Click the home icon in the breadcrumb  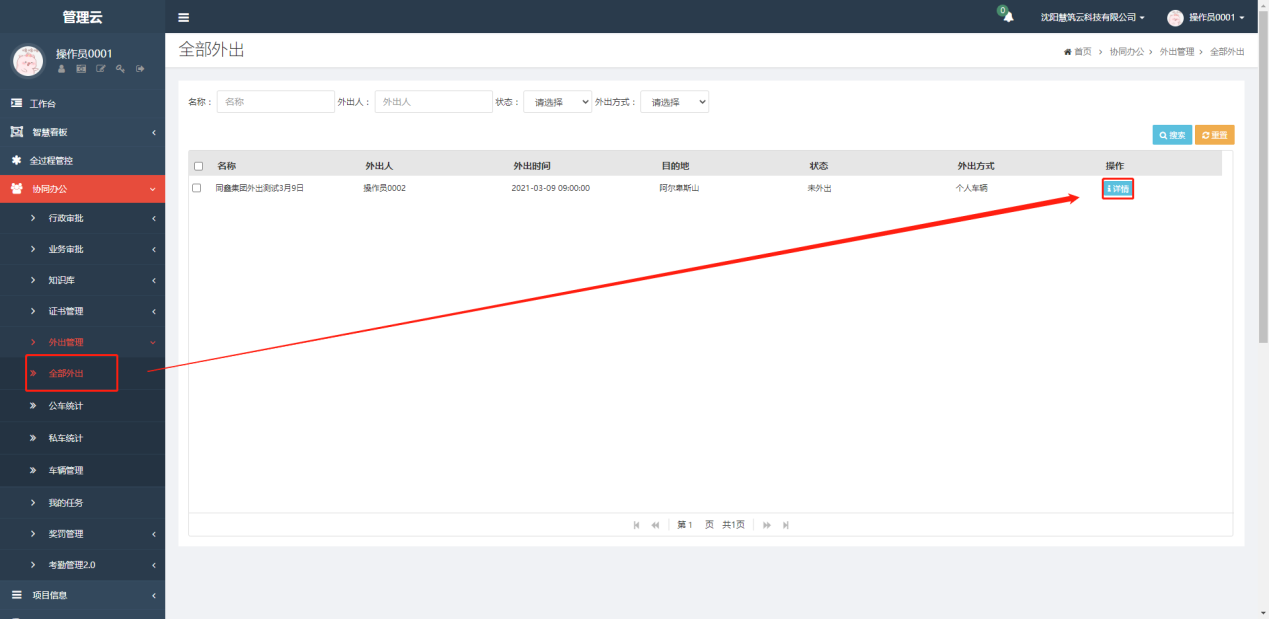[1068, 52]
